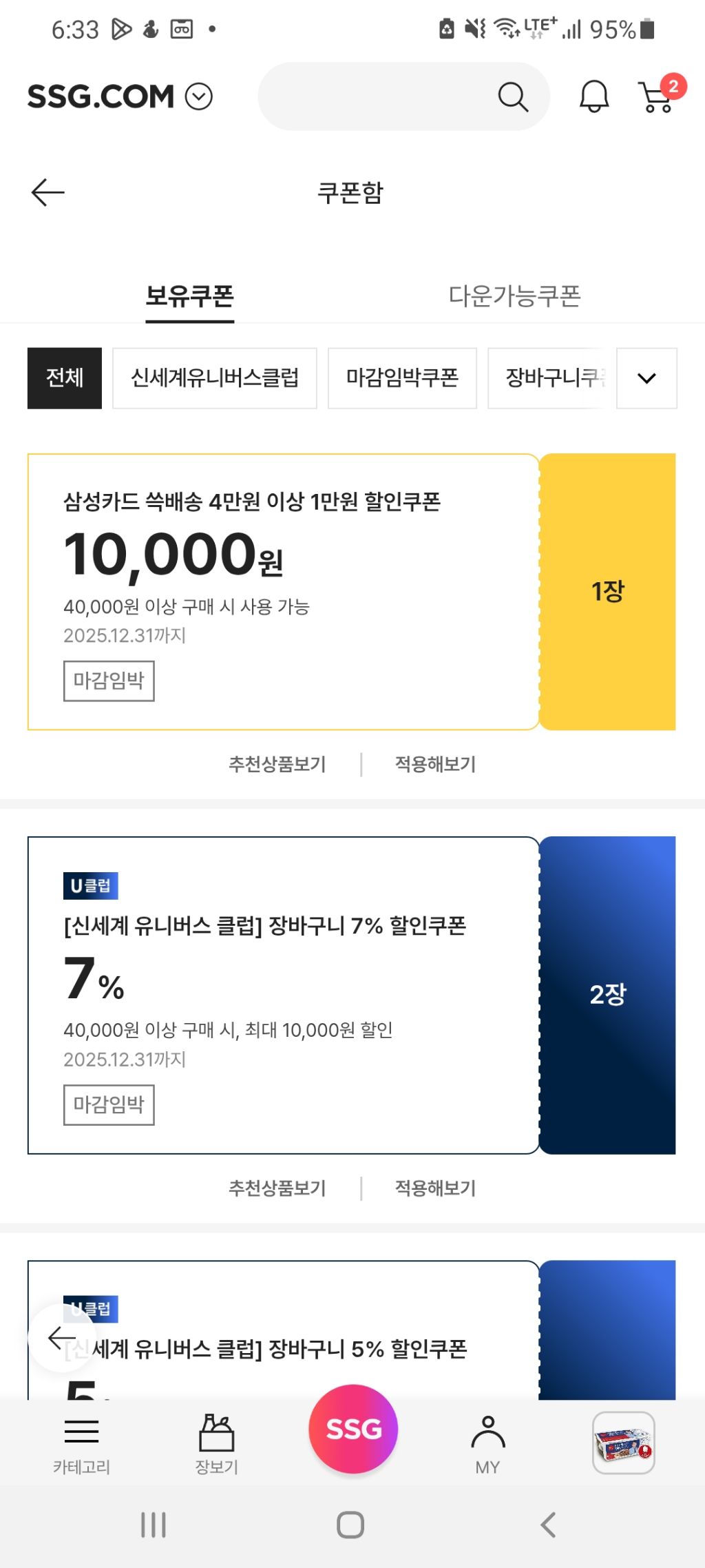Click 적용해보기 under the 7% coupon
The height and width of the screenshot is (1568, 705).
click(435, 1188)
